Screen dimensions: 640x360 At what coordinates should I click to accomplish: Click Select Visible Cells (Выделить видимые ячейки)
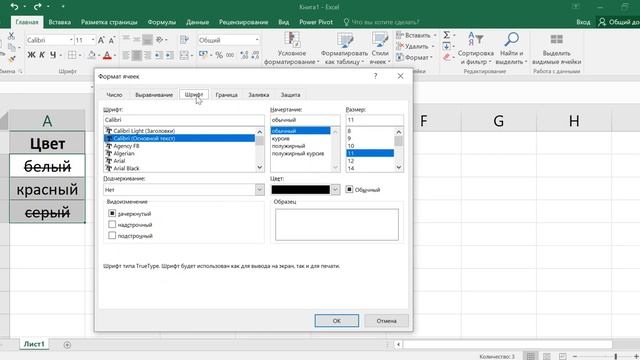[x=556, y=48]
